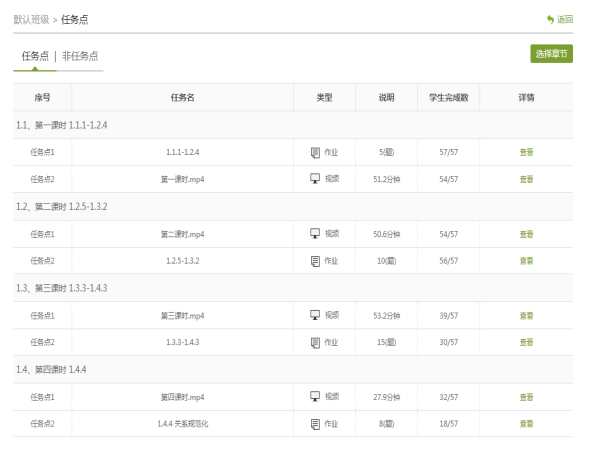Click the green 返回 back arrow icon
The width and height of the screenshot is (601, 457).
(550, 19)
